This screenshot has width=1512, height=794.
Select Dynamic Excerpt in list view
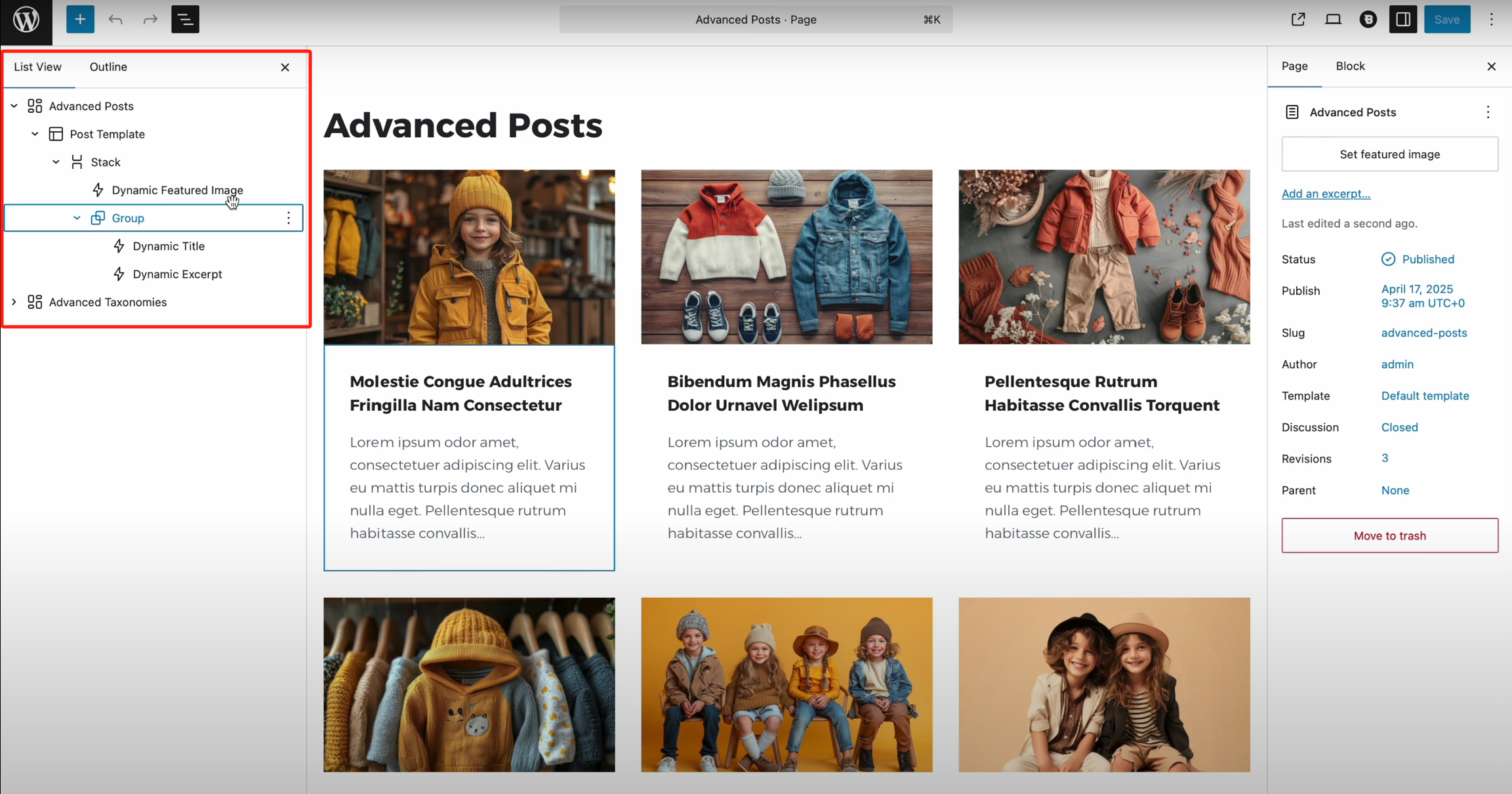tap(177, 274)
